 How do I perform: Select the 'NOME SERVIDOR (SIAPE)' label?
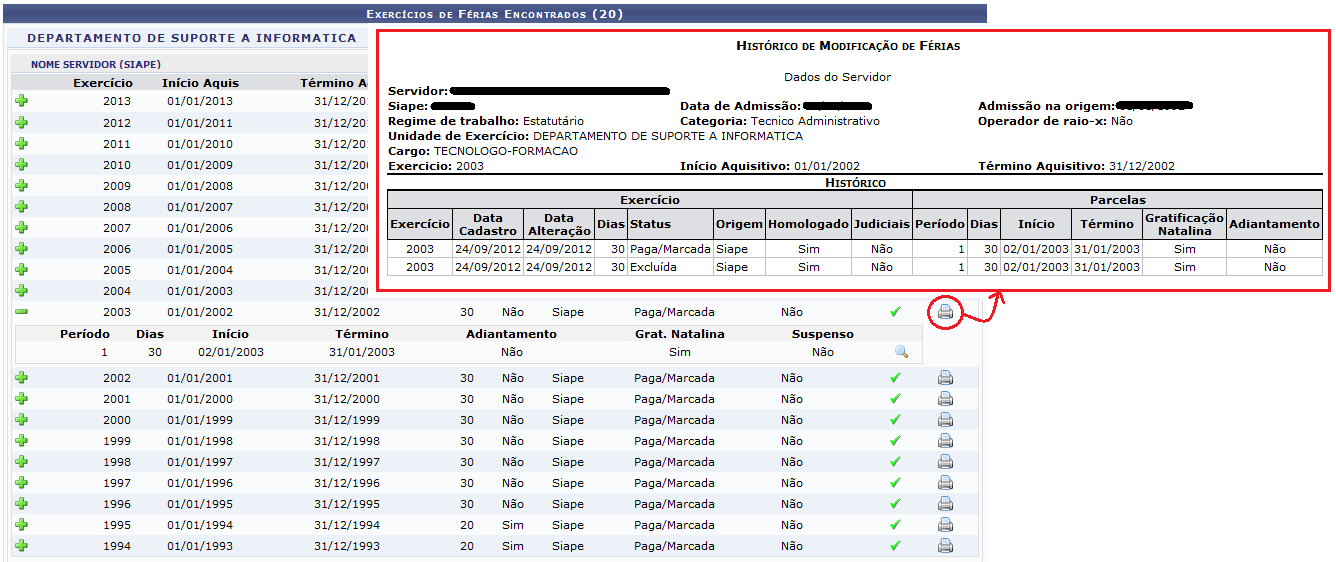[x=96, y=64]
